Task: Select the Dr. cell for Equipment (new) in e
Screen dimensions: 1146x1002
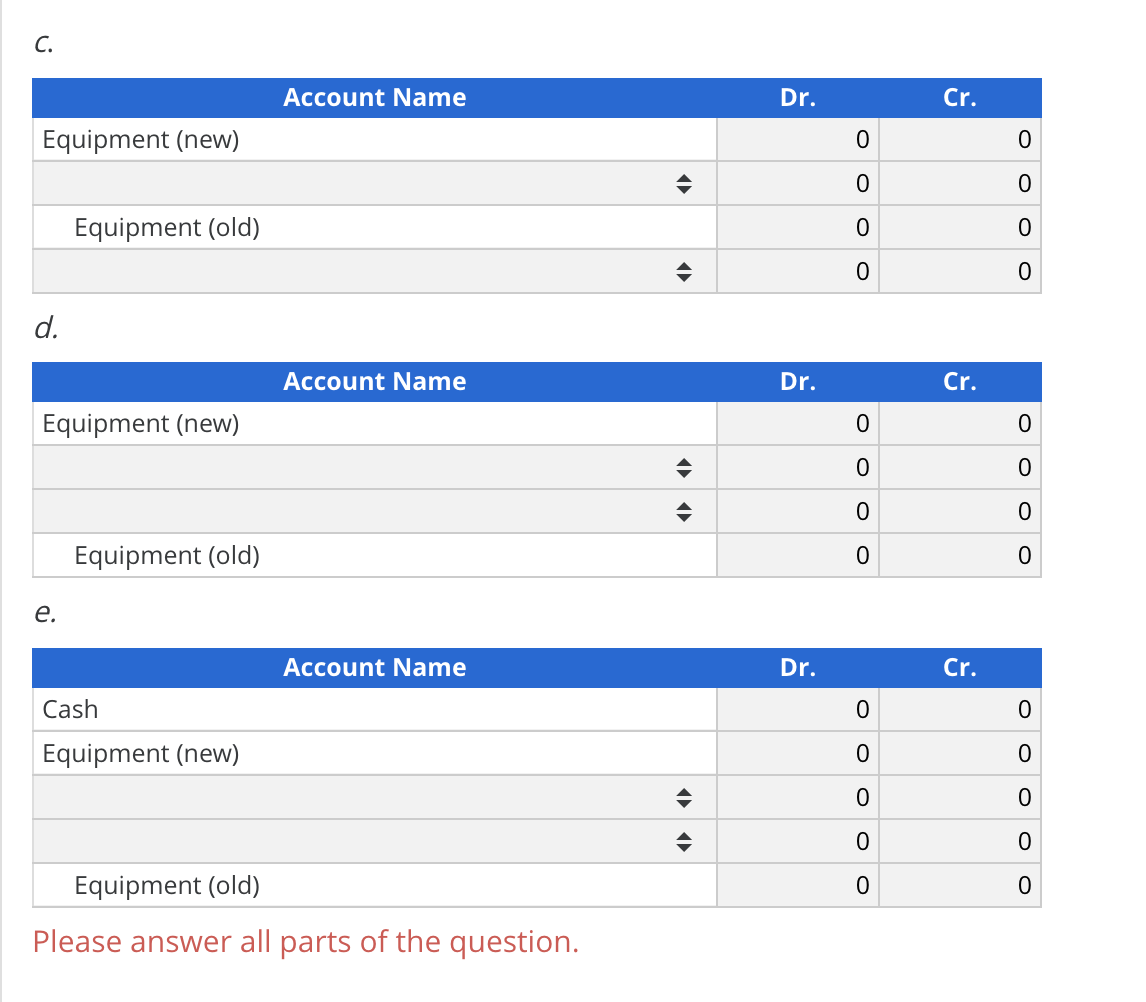Action: point(797,753)
